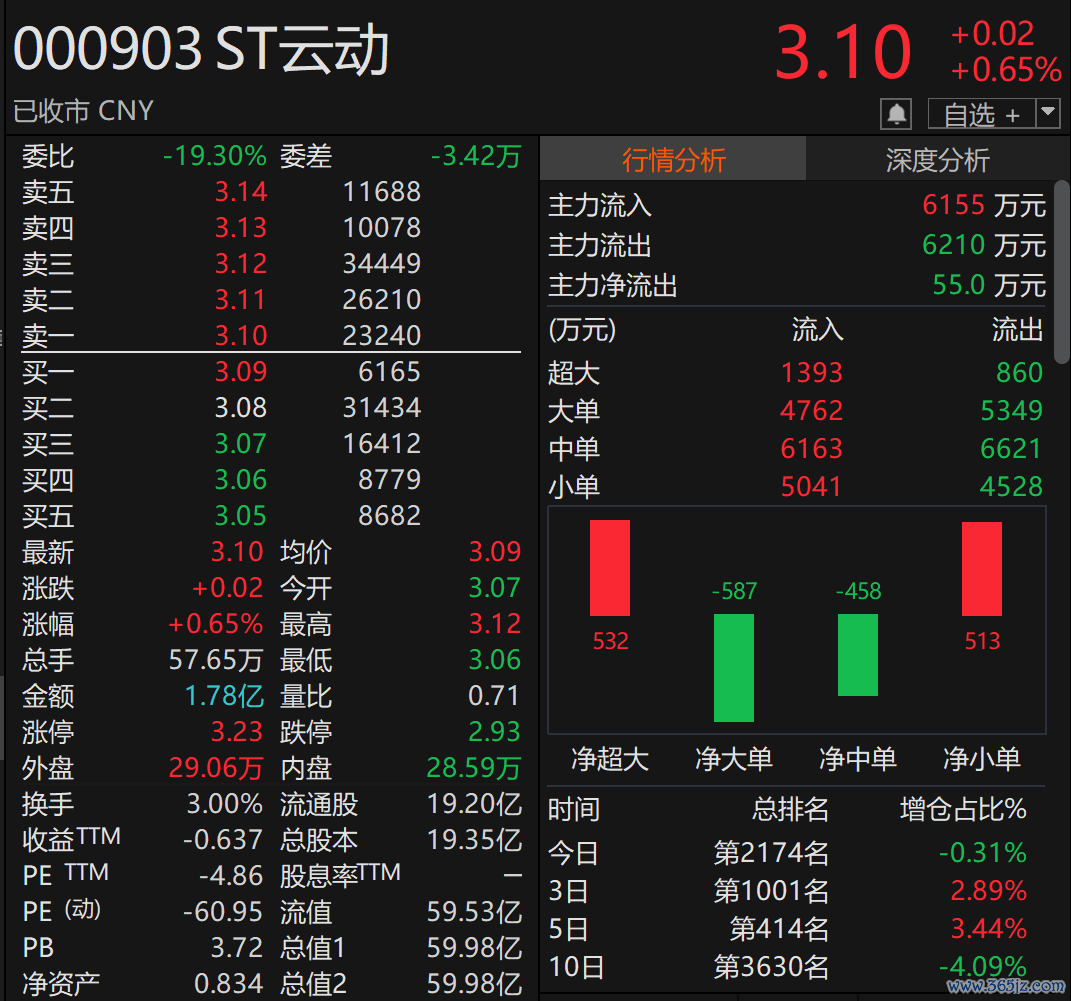Switch to the 行情分析 tab
Viewport: 1071px width, 1001px height.
(673, 160)
